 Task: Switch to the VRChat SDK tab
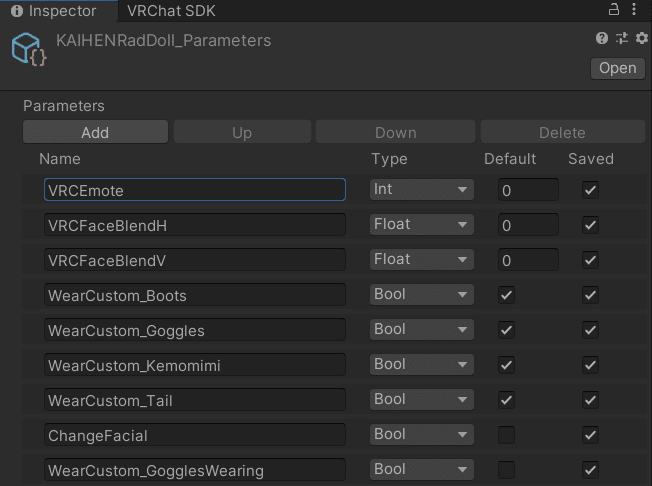point(171,11)
